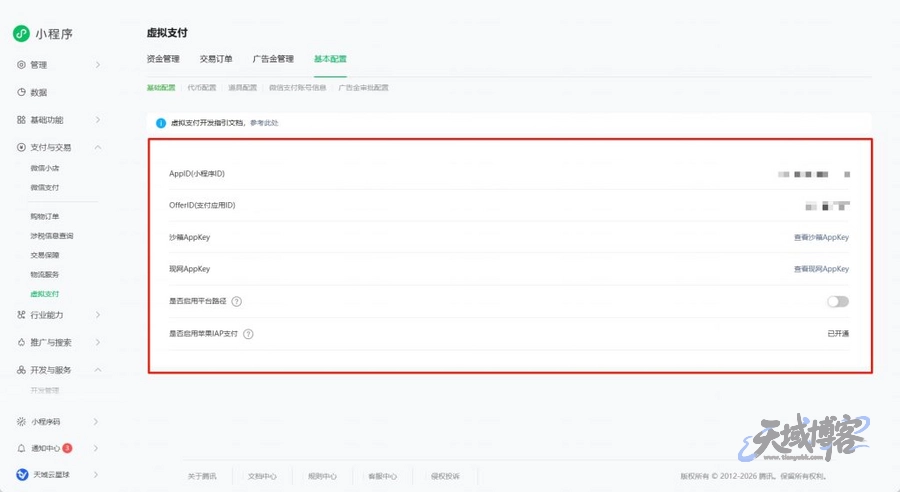
Task: Click the 推广与搜索 flame icon
Action: pyautogui.click(x=21, y=342)
